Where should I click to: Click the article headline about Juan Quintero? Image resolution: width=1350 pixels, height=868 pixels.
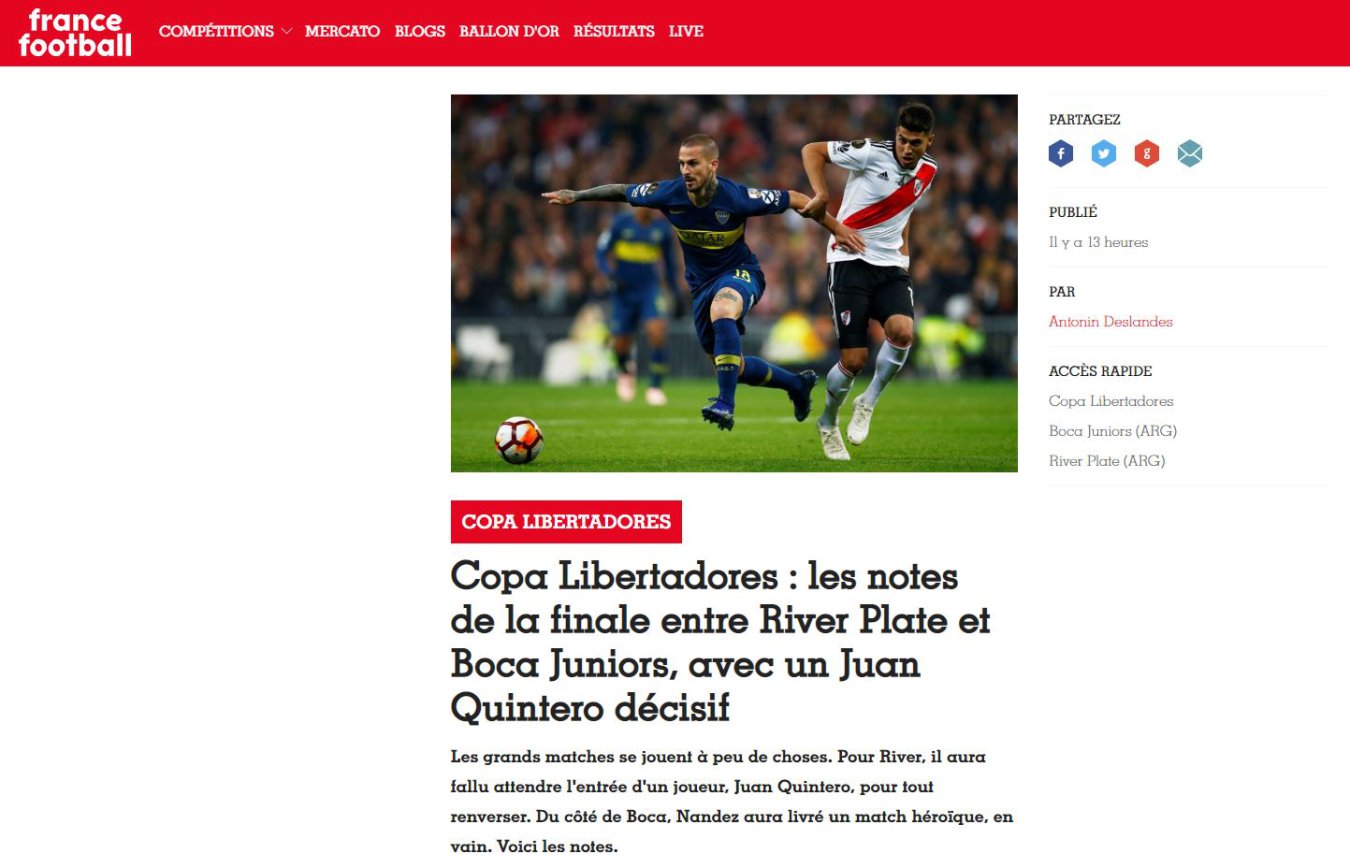(720, 642)
